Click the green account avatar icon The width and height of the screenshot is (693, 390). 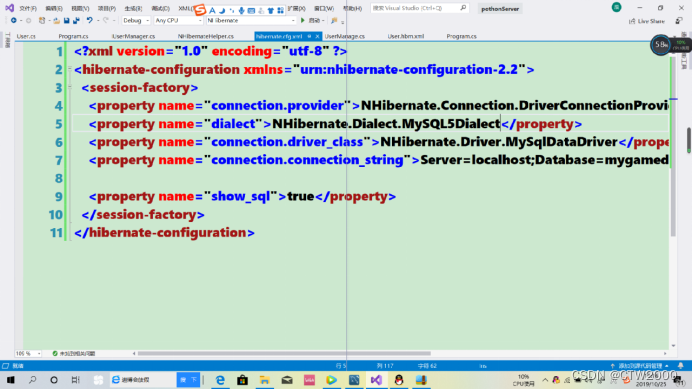(x=616, y=7)
